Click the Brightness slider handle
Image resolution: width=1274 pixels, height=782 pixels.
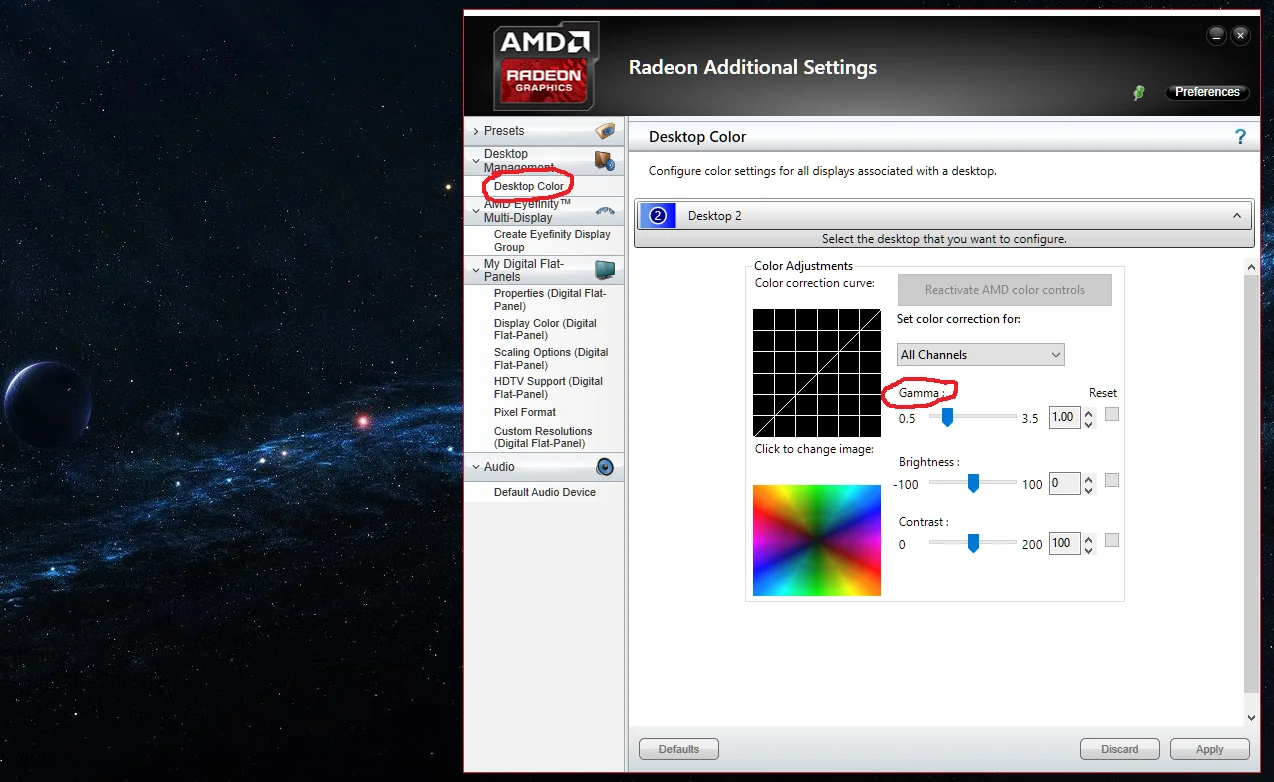tap(972, 484)
